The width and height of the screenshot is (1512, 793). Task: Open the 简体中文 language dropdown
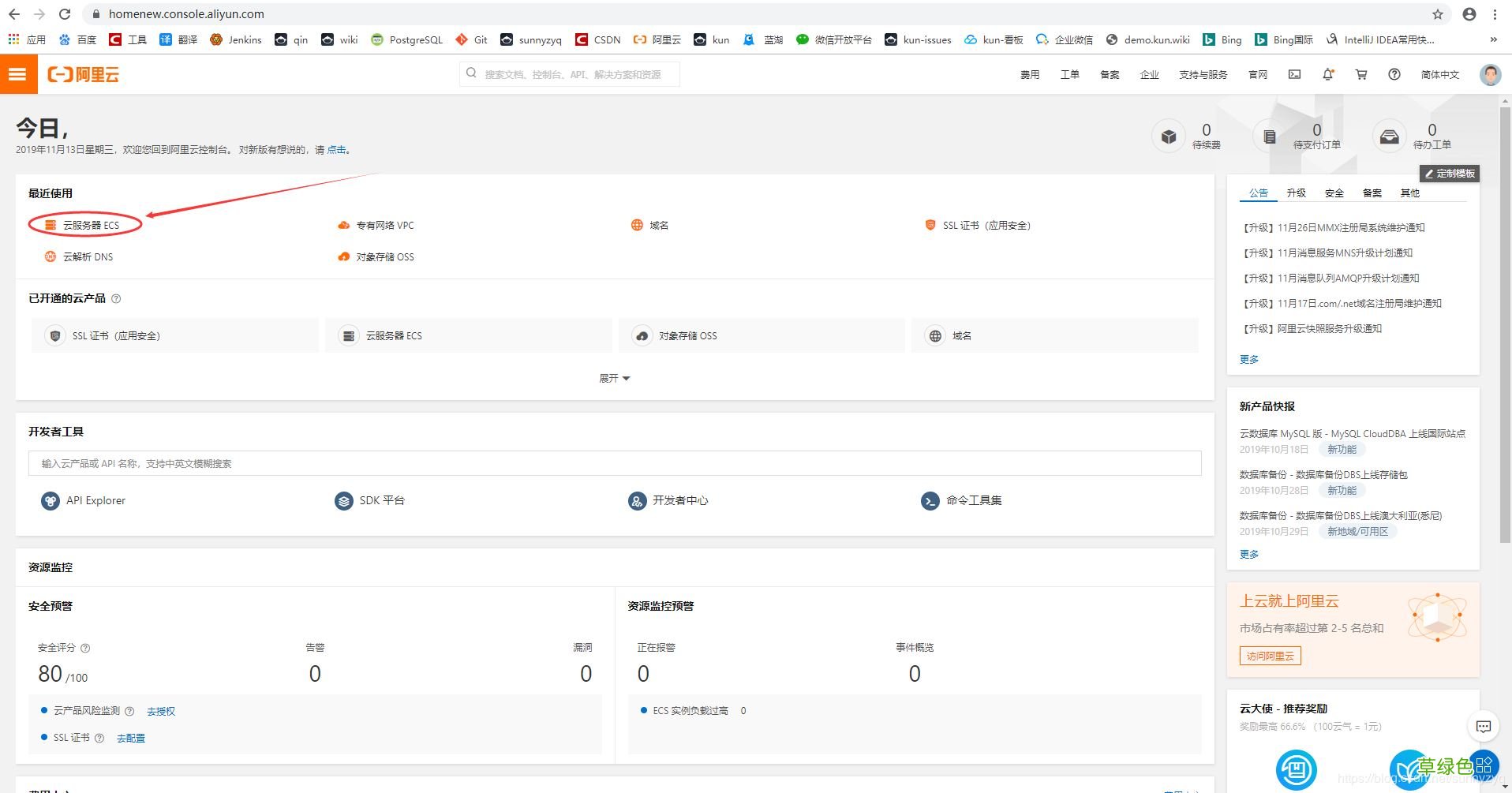(x=1440, y=74)
